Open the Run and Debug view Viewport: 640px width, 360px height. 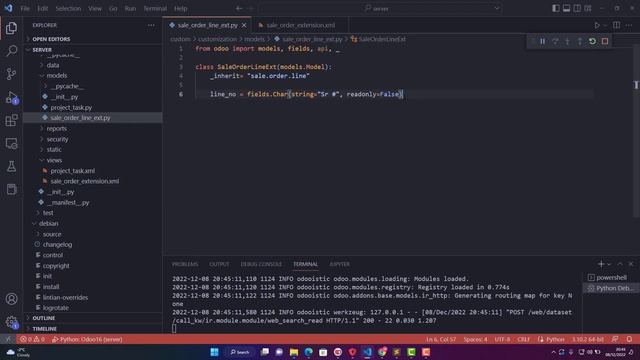tap(11, 98)
